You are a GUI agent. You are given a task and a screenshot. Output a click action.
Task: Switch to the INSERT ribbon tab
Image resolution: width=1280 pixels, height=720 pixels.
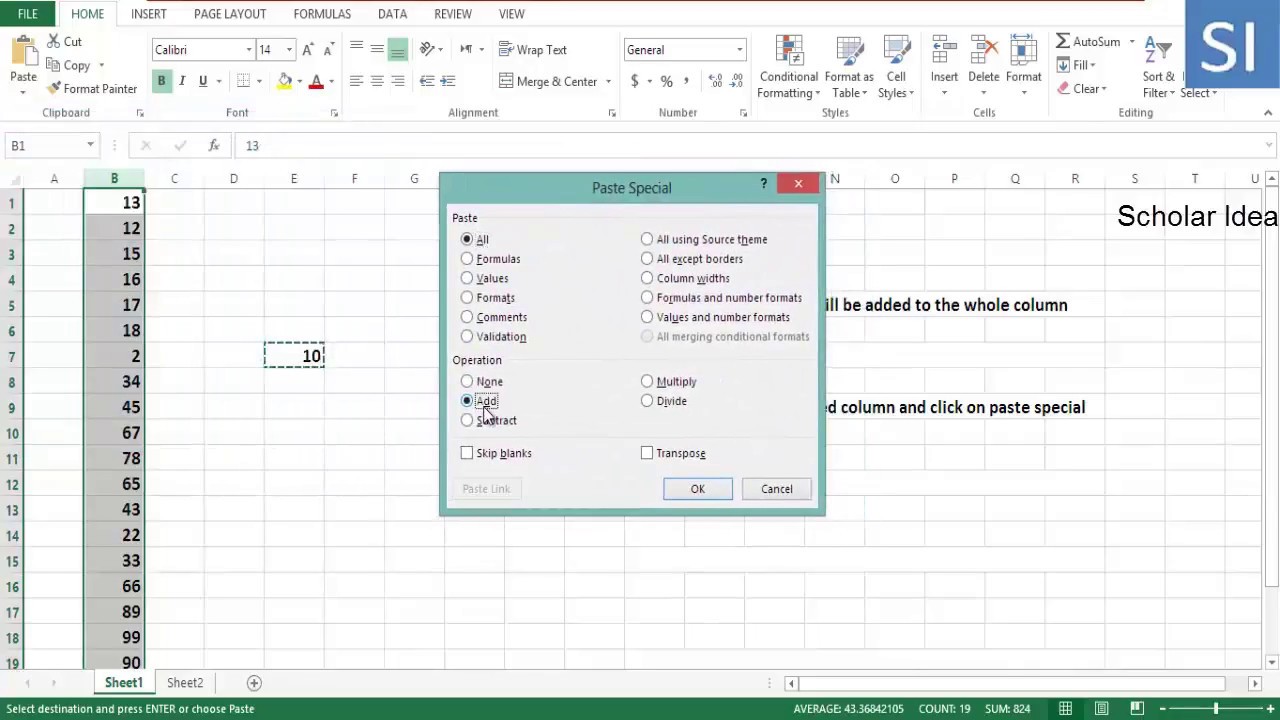pyautogui.click(x=148, y=14)
